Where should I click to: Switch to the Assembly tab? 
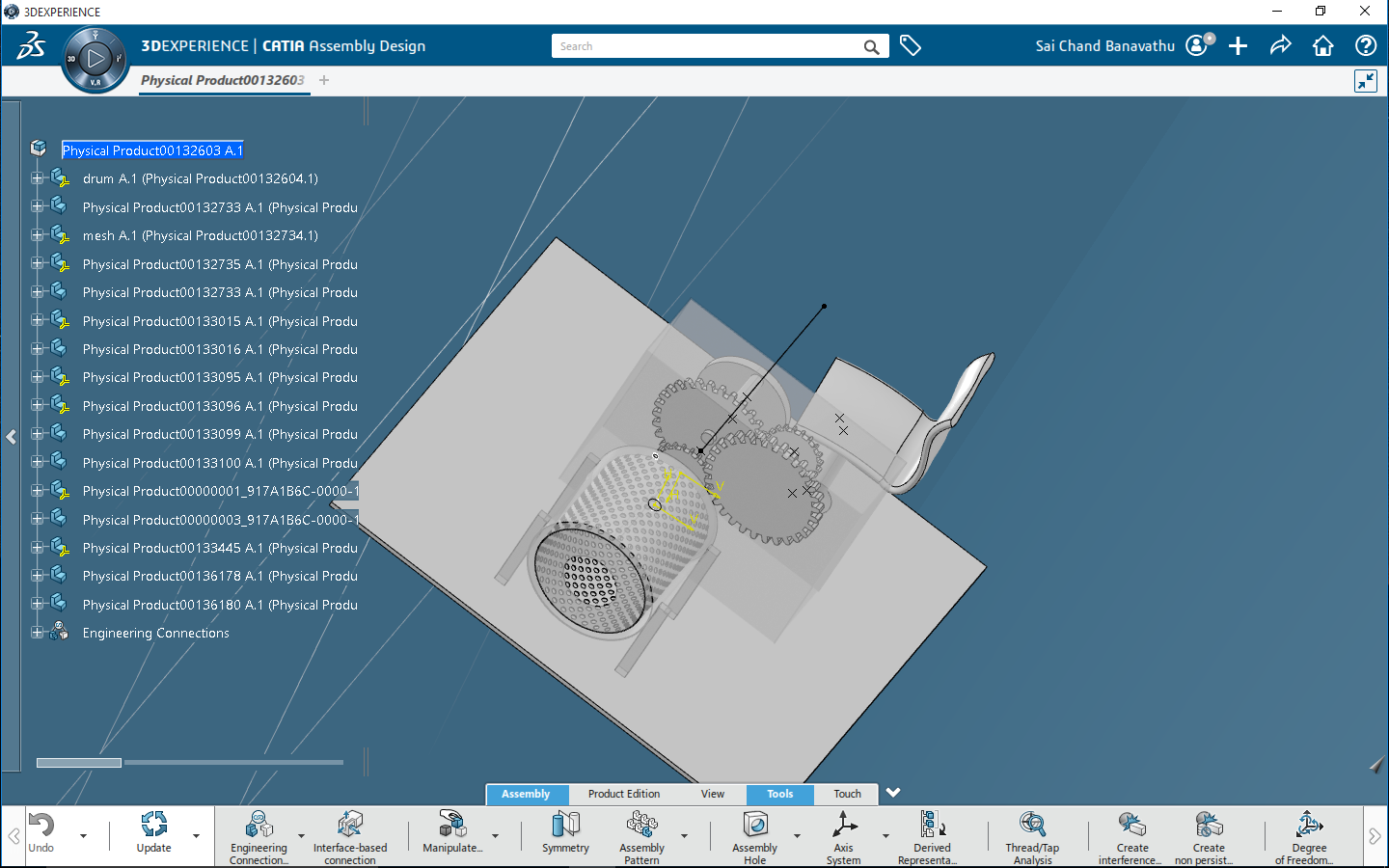[x=526, y=794]
